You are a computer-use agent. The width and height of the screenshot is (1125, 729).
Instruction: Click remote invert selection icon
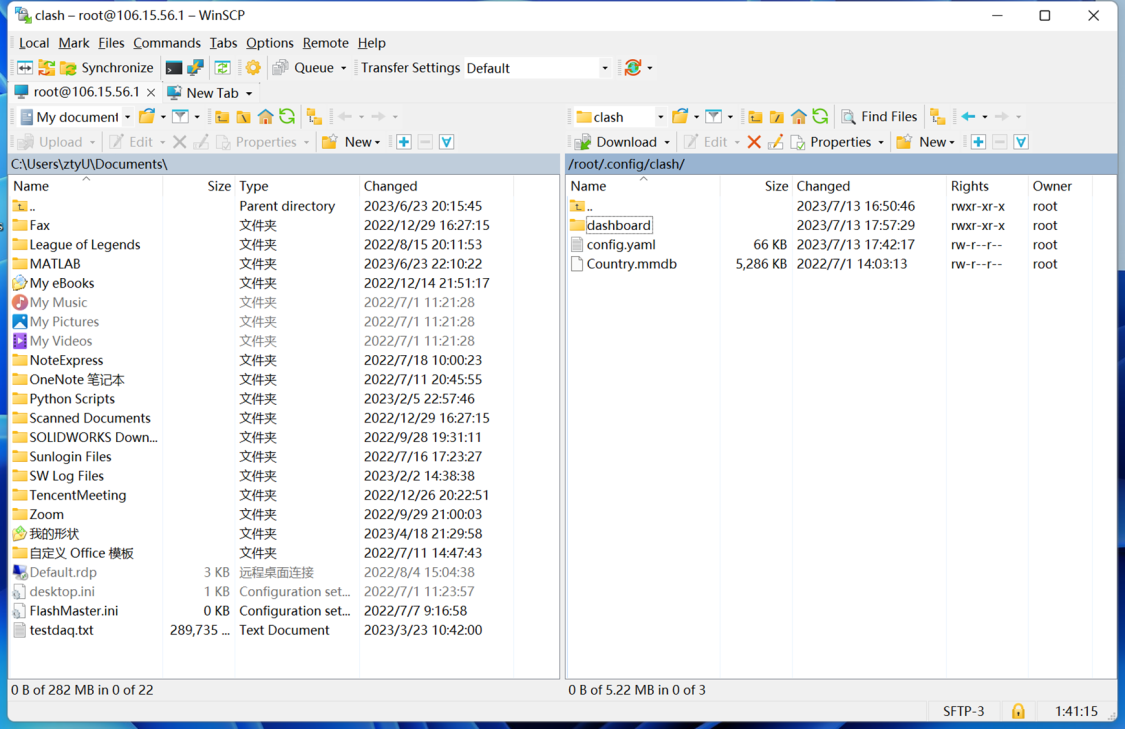[1021, 142]
